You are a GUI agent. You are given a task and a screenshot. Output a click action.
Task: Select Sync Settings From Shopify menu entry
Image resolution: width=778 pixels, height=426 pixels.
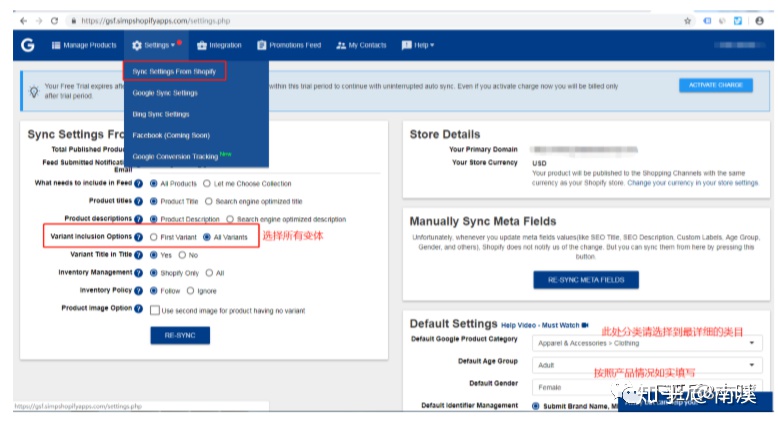(x=174, y=71)
